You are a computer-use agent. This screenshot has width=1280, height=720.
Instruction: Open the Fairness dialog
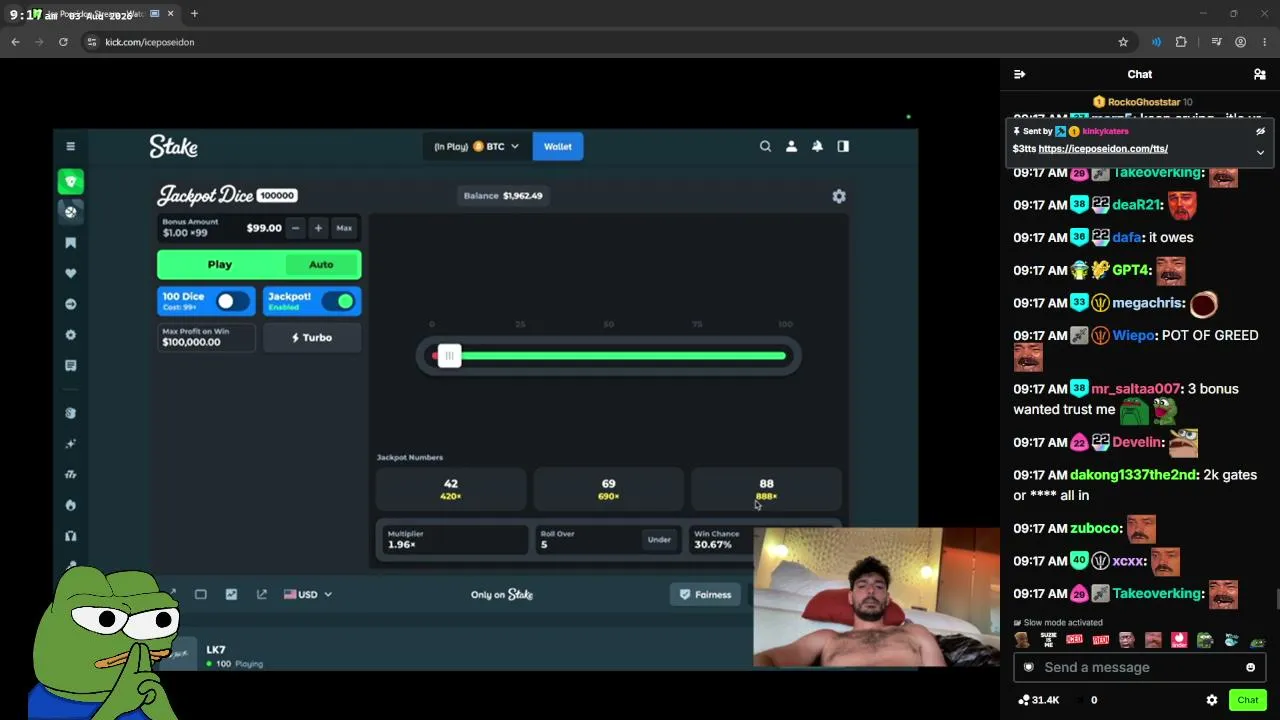[706, 594]
